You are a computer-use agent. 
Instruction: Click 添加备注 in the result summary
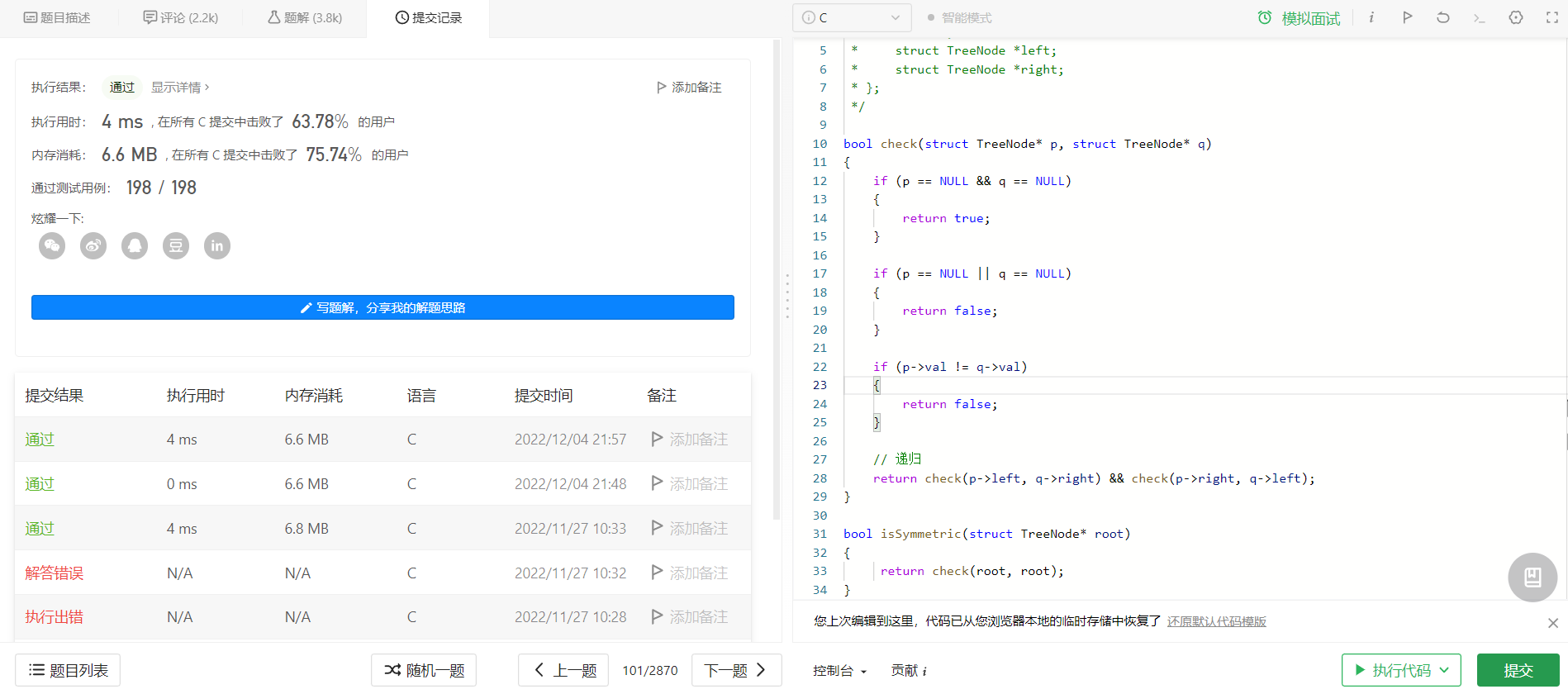coord(689,87)
